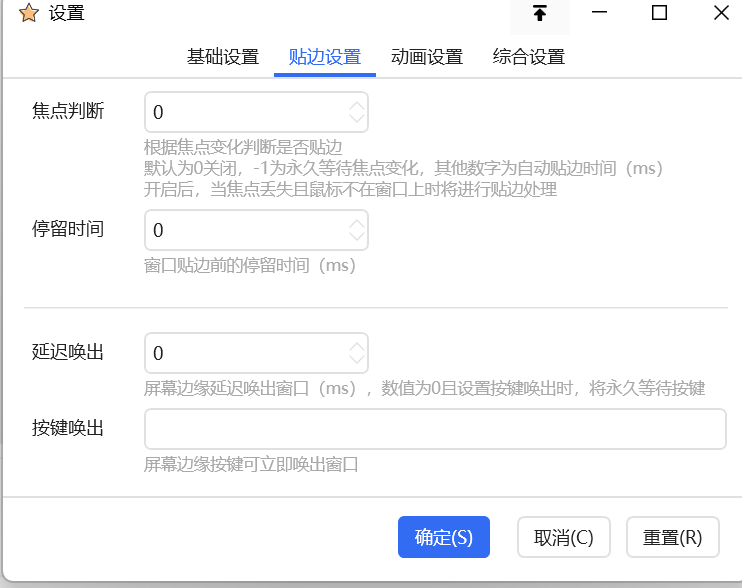742x588 pixels.
Task: Decrease the 焦点判断 value with down arrow
Action: [357, 119]
